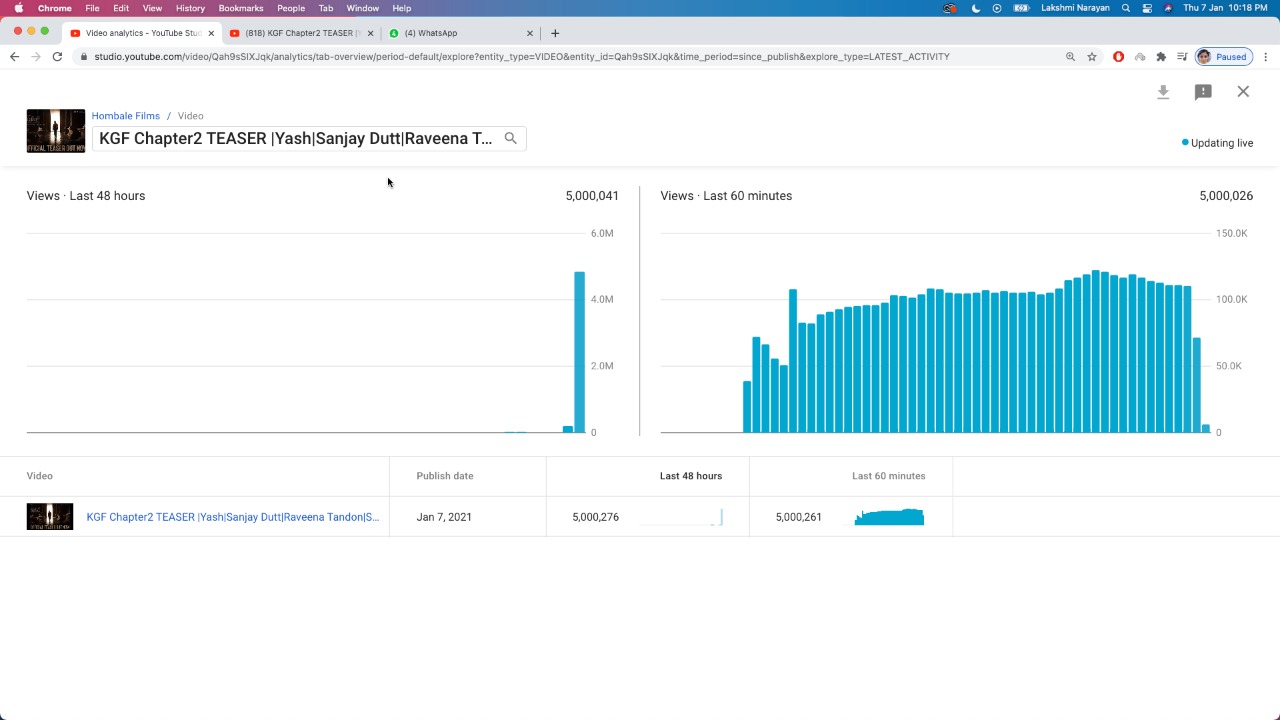Click the download report icon
The image size is (1280, 720).
(1163, 92)
